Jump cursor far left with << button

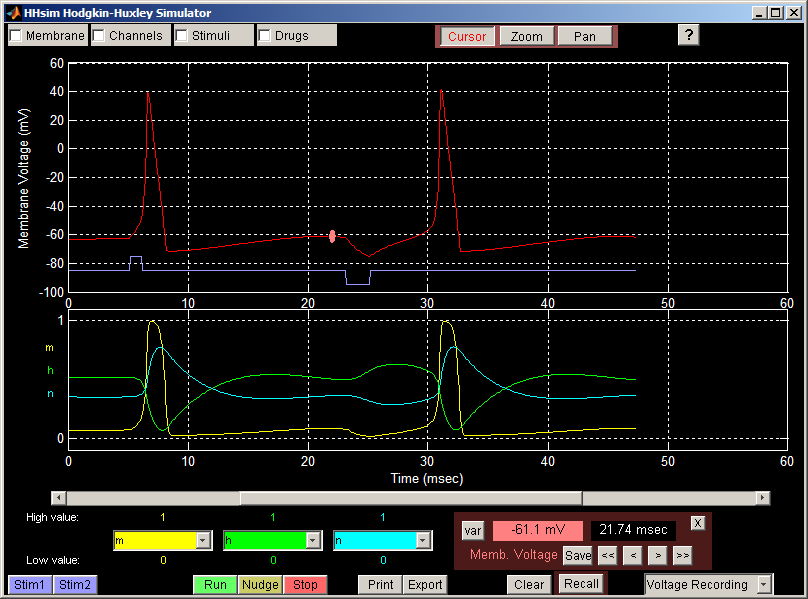tap(608, 555)
